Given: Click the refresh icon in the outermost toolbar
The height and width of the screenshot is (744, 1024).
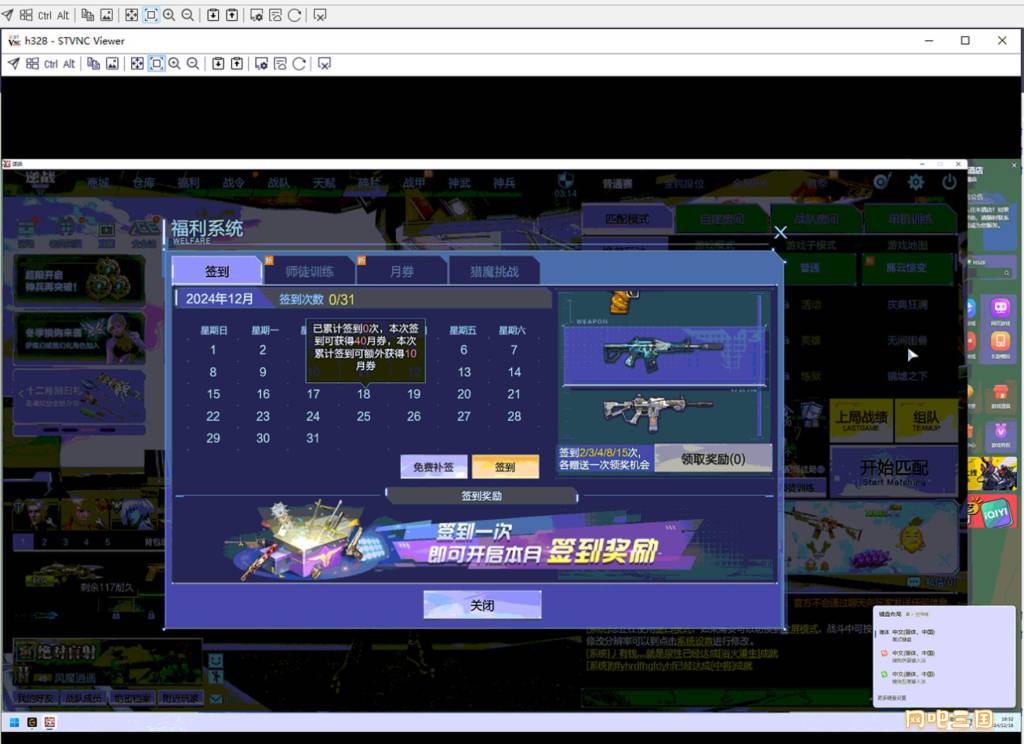Looking at the screenshot, I should (295, 15).
